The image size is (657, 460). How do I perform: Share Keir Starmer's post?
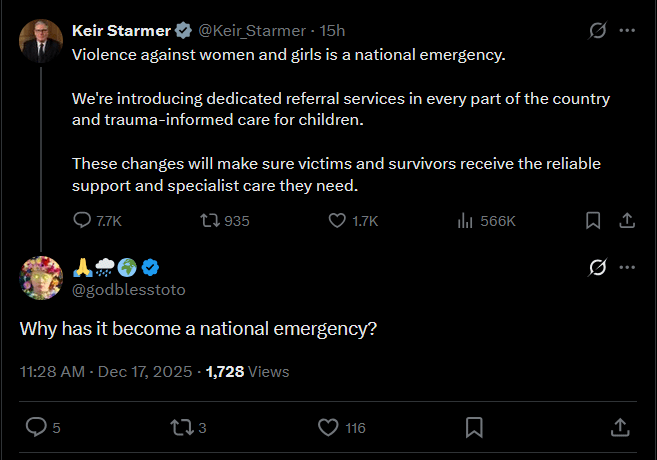(627, 220)
